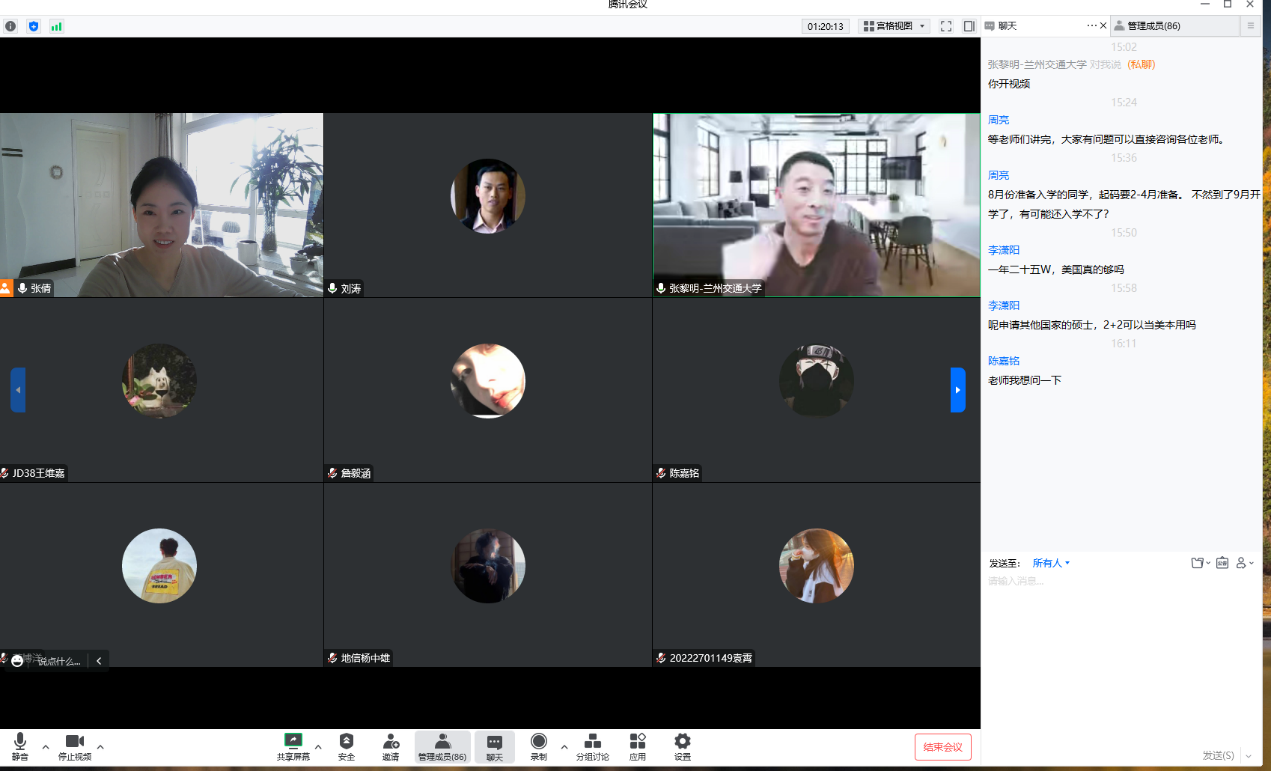Expand audio options arrow beside 静音

(45, 746)
